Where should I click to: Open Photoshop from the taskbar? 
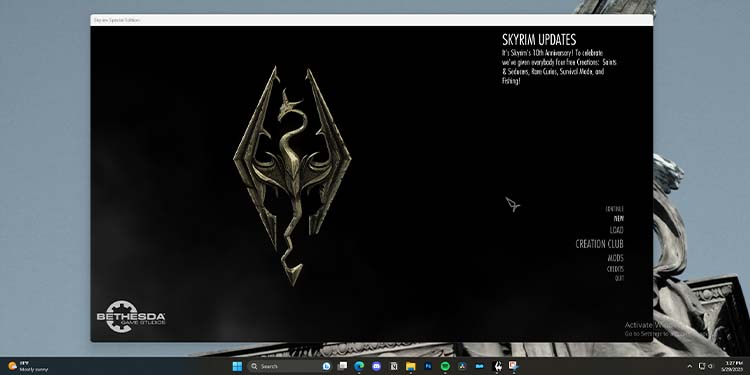coord(428,366)
